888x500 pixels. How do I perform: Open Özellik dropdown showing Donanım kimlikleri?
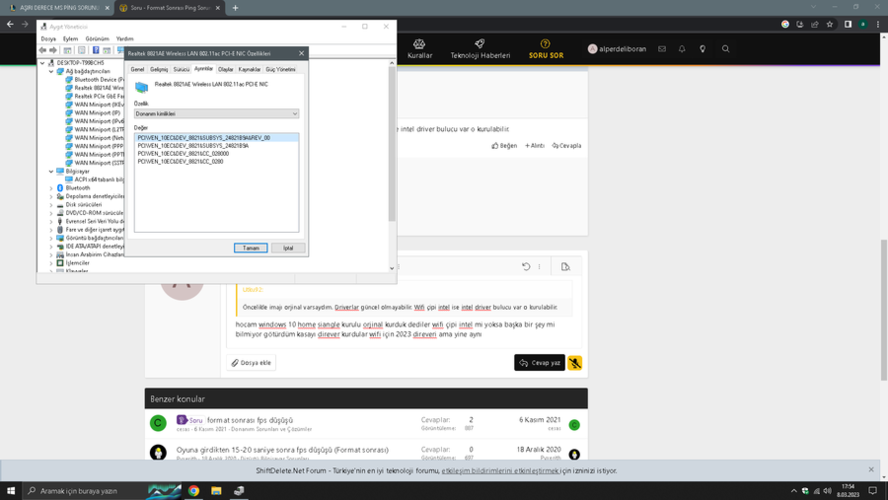[x=216, y=114]
